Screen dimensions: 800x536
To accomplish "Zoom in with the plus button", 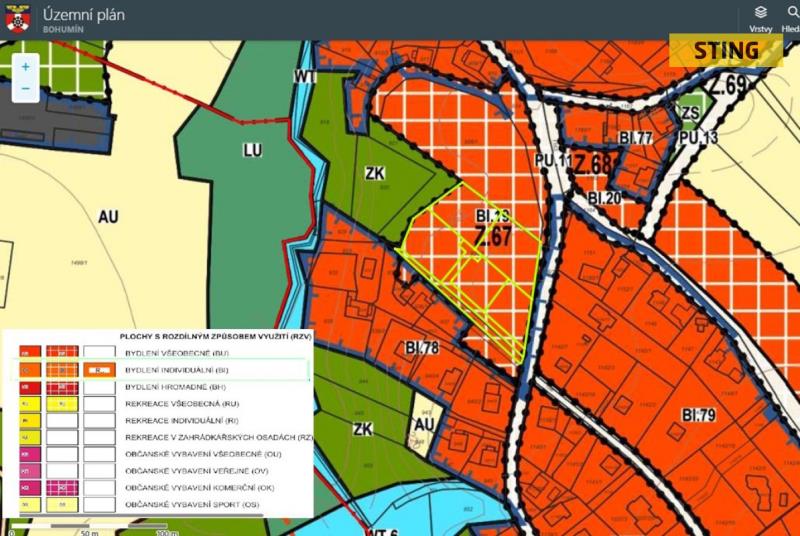I will pyautogui.click(x=26, y=67).
